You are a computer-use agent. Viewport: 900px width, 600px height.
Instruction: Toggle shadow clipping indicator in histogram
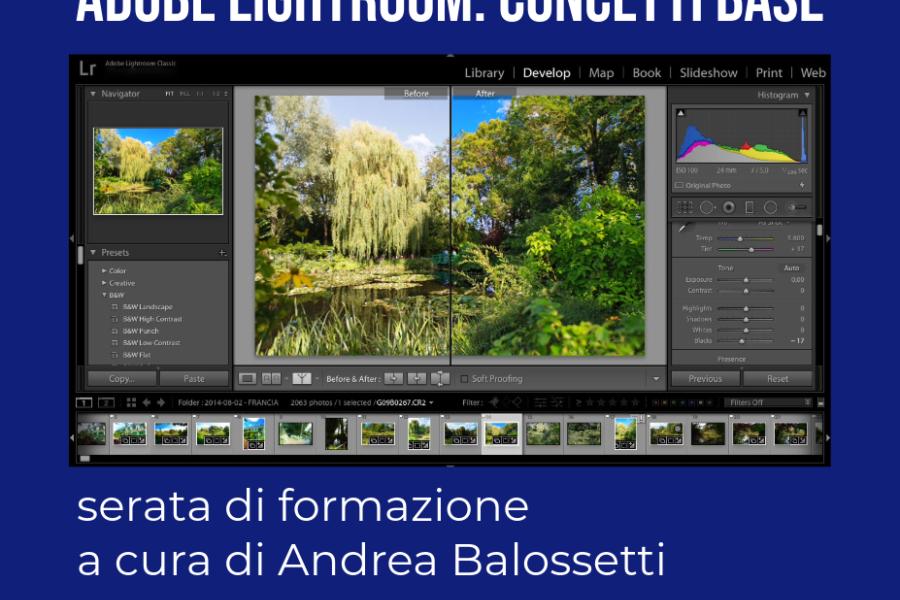(x=682, y=115)
